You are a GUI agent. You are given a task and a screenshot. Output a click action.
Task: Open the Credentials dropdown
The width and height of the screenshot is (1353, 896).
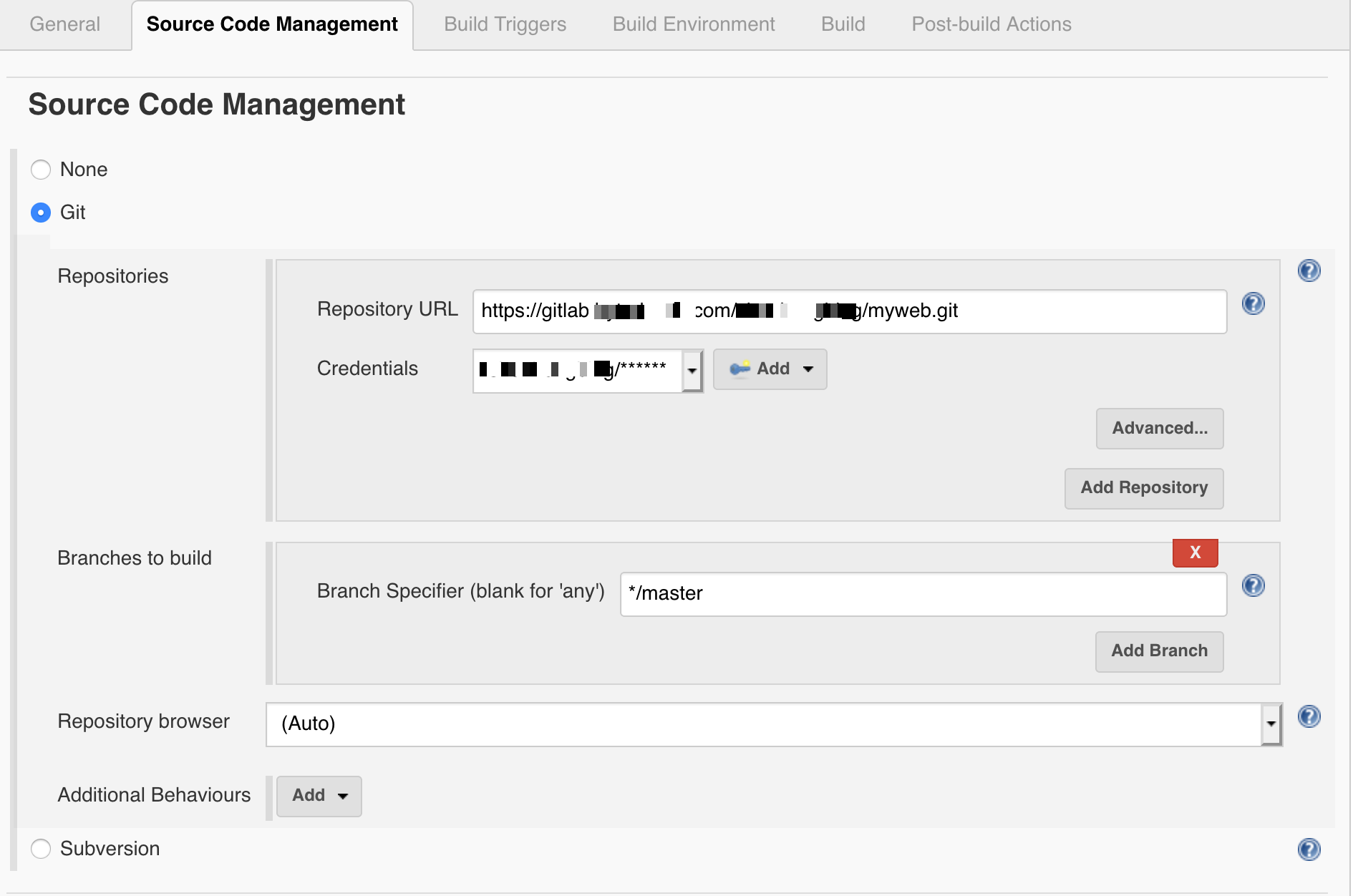692,370
